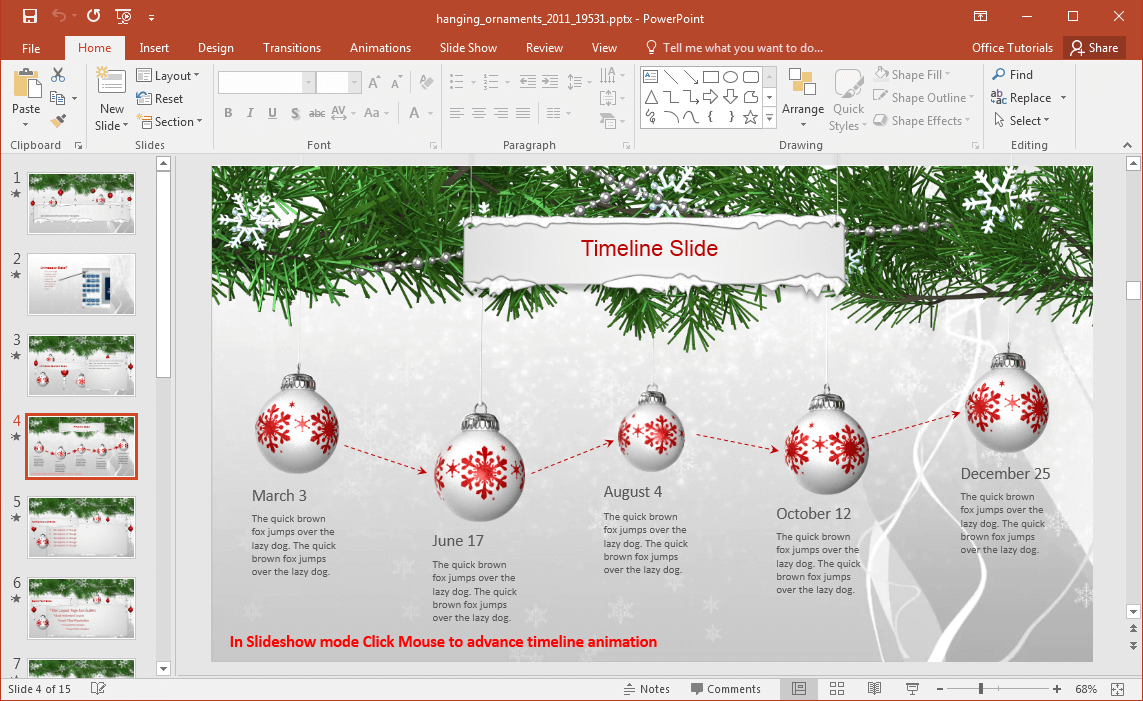Click the Cut scissors icon
The image size is (1143, 701).
click(x=58, y=75)
